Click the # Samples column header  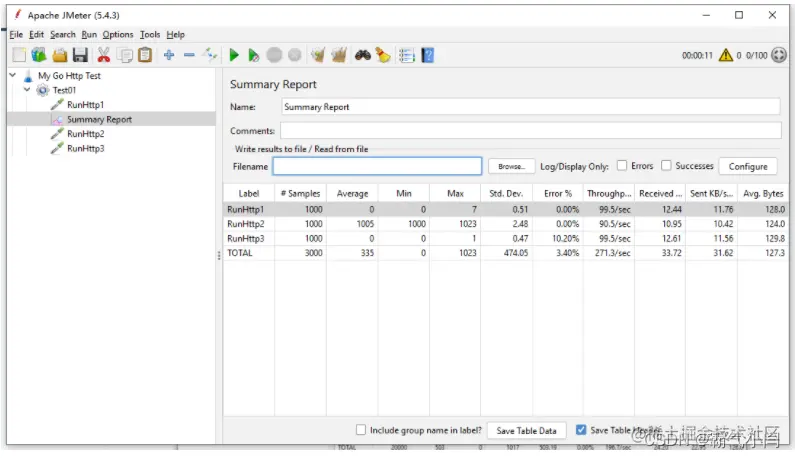click(x=300, y=193)
